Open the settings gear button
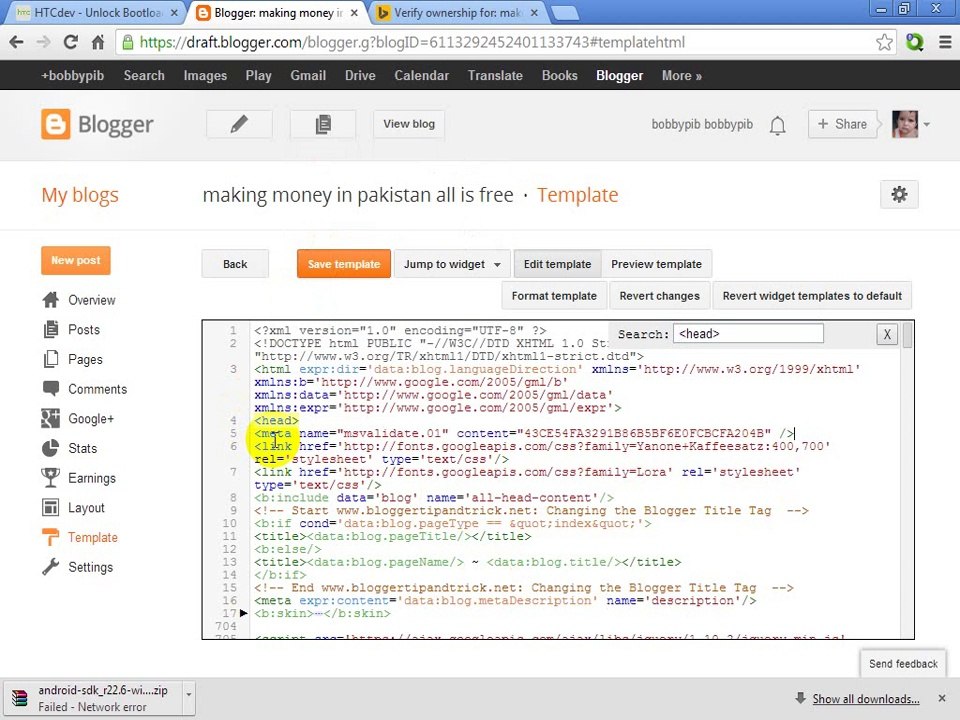The image size is (960, 720). tap(899, 195)
